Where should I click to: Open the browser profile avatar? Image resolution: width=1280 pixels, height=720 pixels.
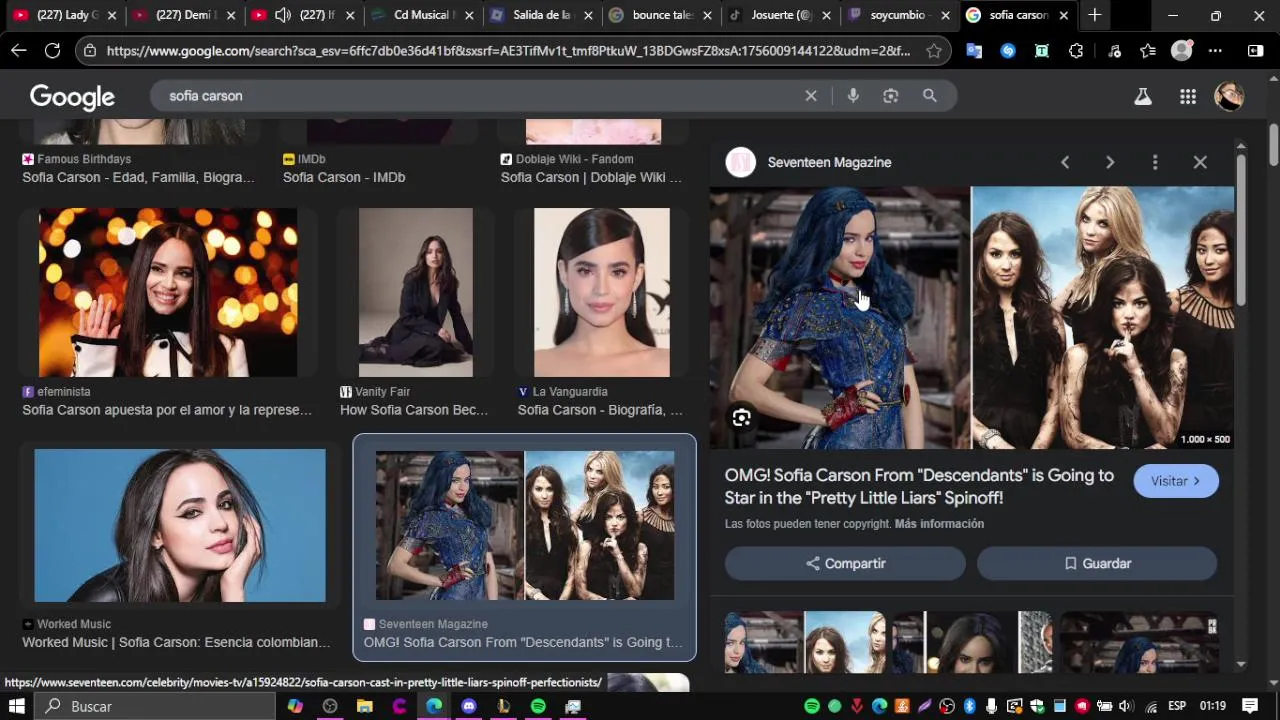[1182, 51]
